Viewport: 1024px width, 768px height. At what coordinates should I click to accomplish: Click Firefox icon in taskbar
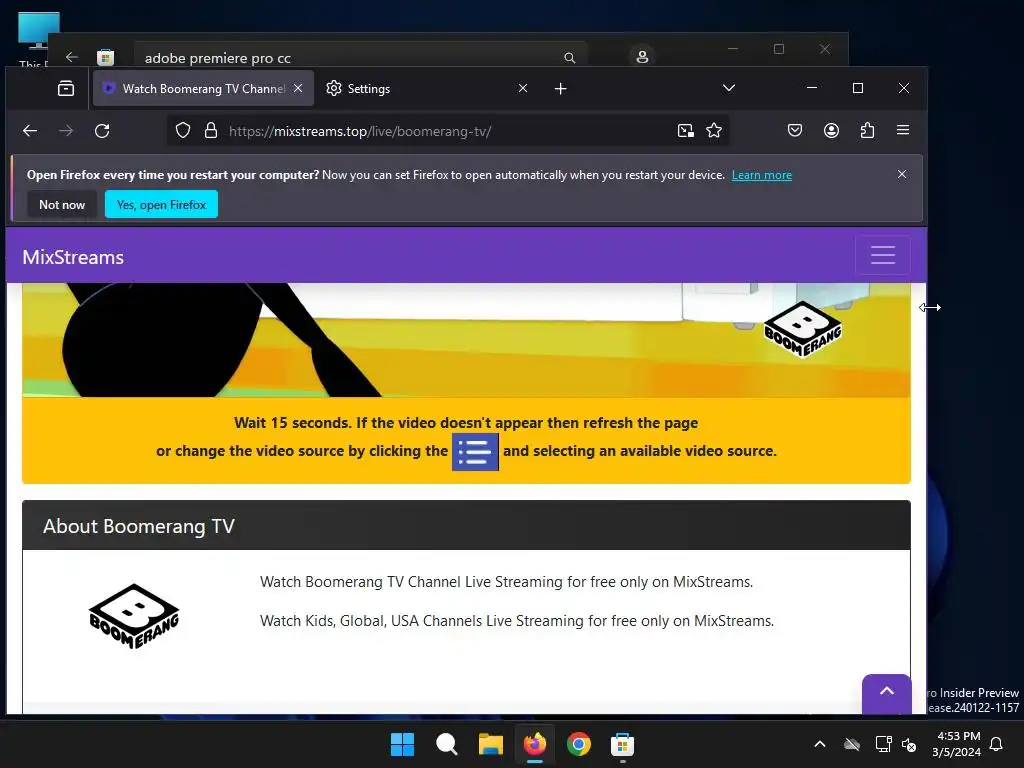535,744
